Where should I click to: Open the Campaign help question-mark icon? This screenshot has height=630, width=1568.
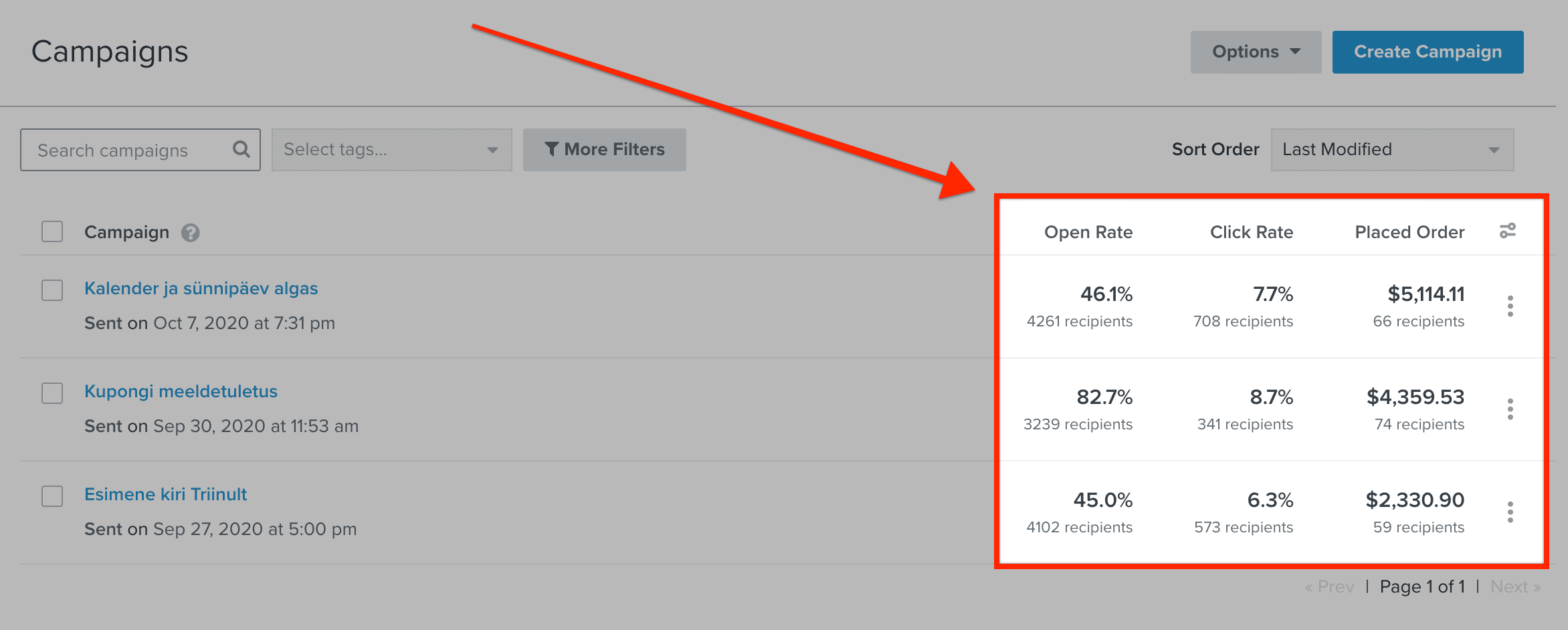(191, 233)
